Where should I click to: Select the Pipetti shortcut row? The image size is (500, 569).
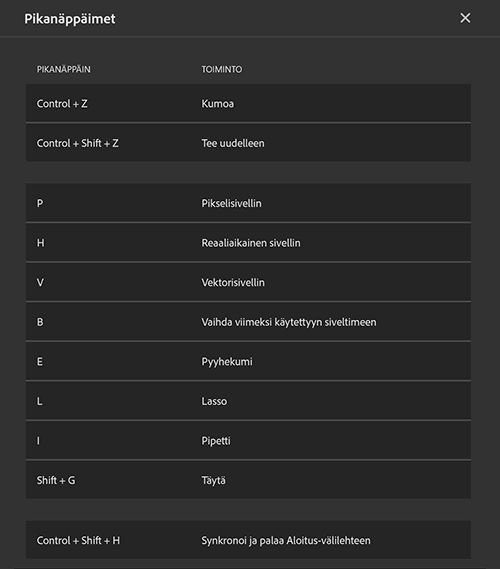[x=248, y=440]
